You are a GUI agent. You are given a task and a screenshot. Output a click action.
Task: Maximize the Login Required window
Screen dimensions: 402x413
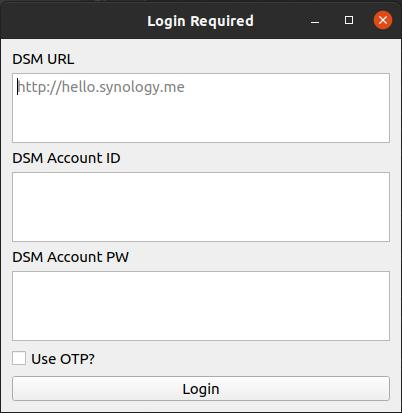(349, 20)
